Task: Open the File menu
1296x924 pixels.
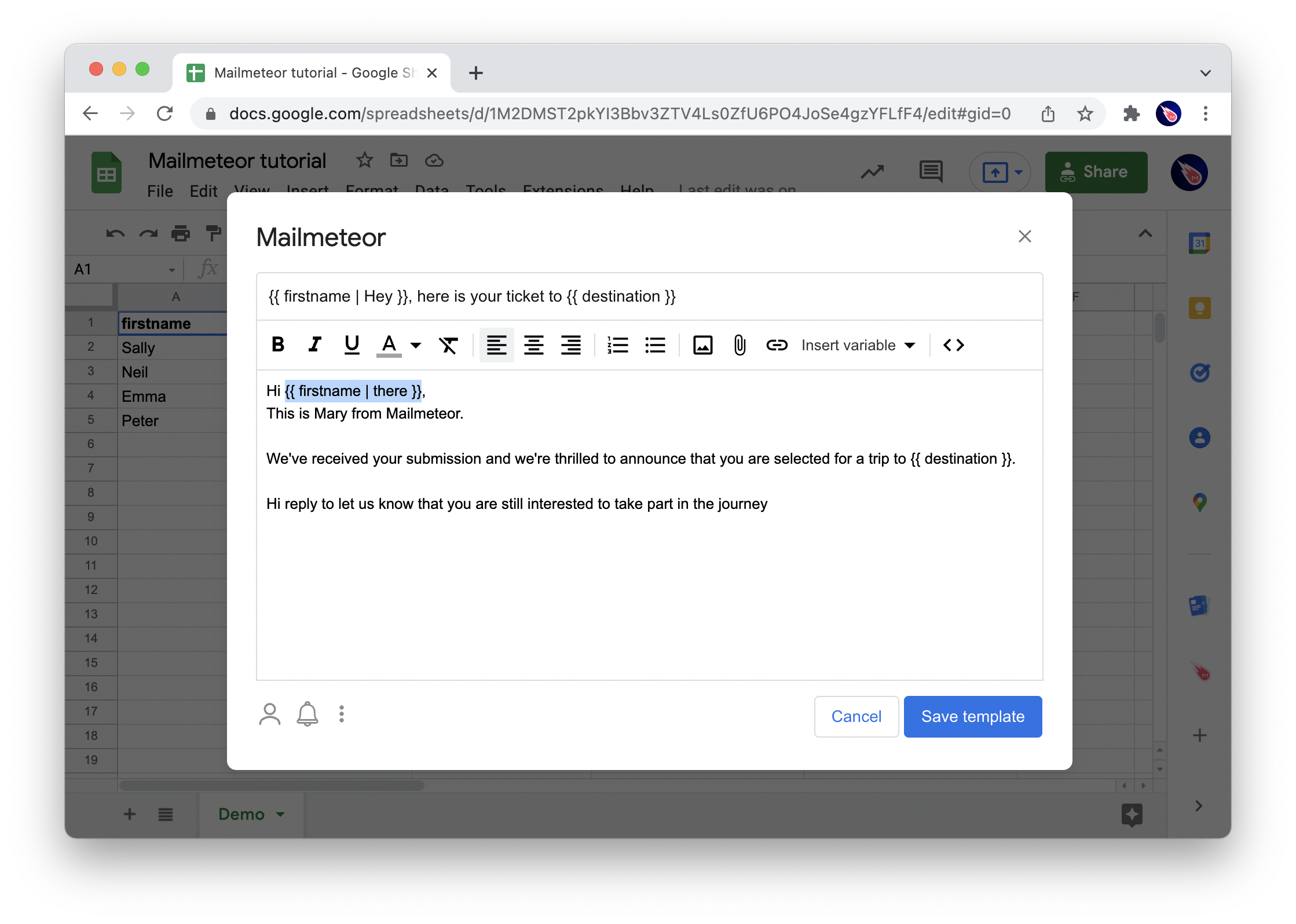Action: tap(160, 191)
